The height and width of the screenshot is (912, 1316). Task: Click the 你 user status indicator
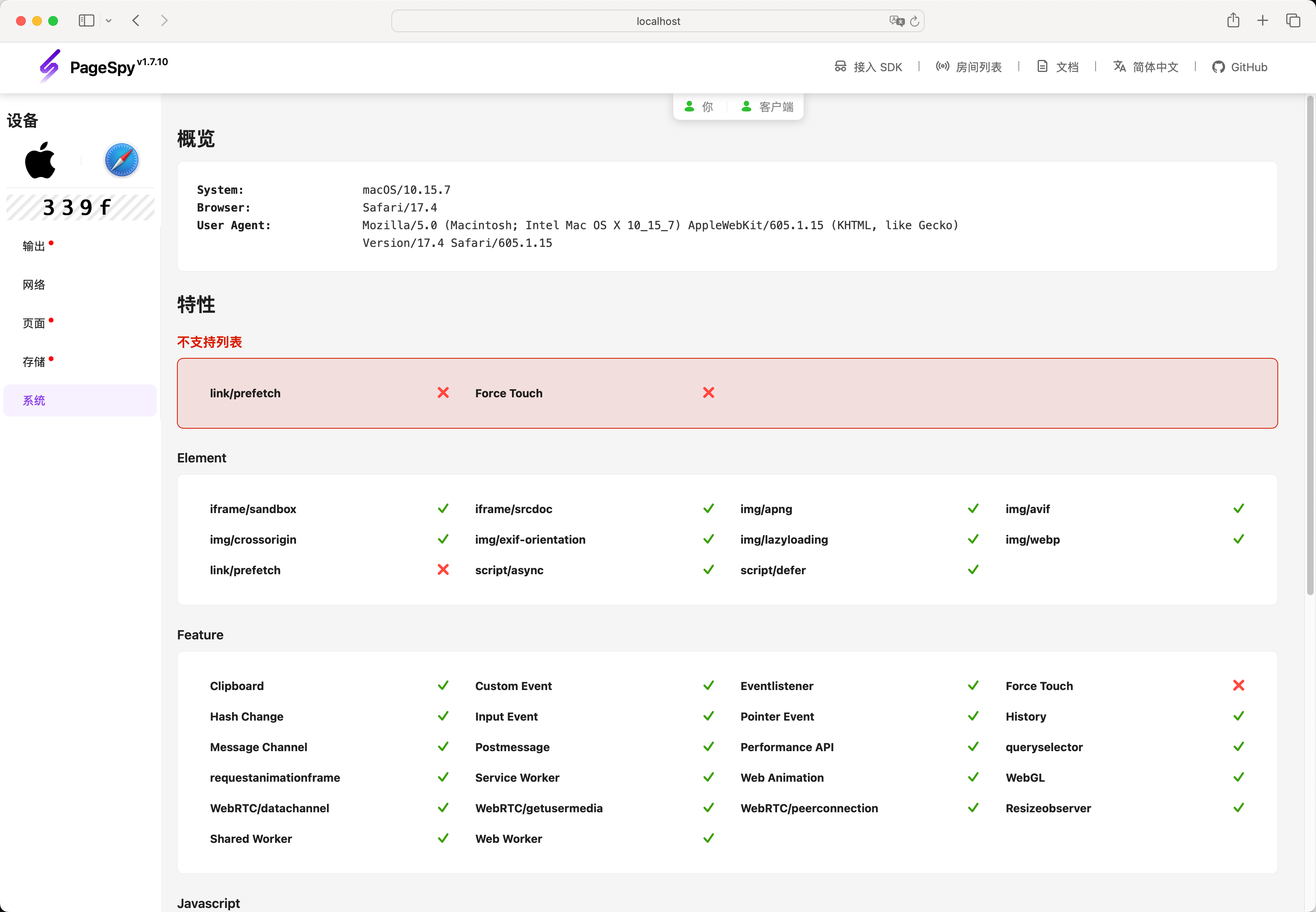coord(698,107)
